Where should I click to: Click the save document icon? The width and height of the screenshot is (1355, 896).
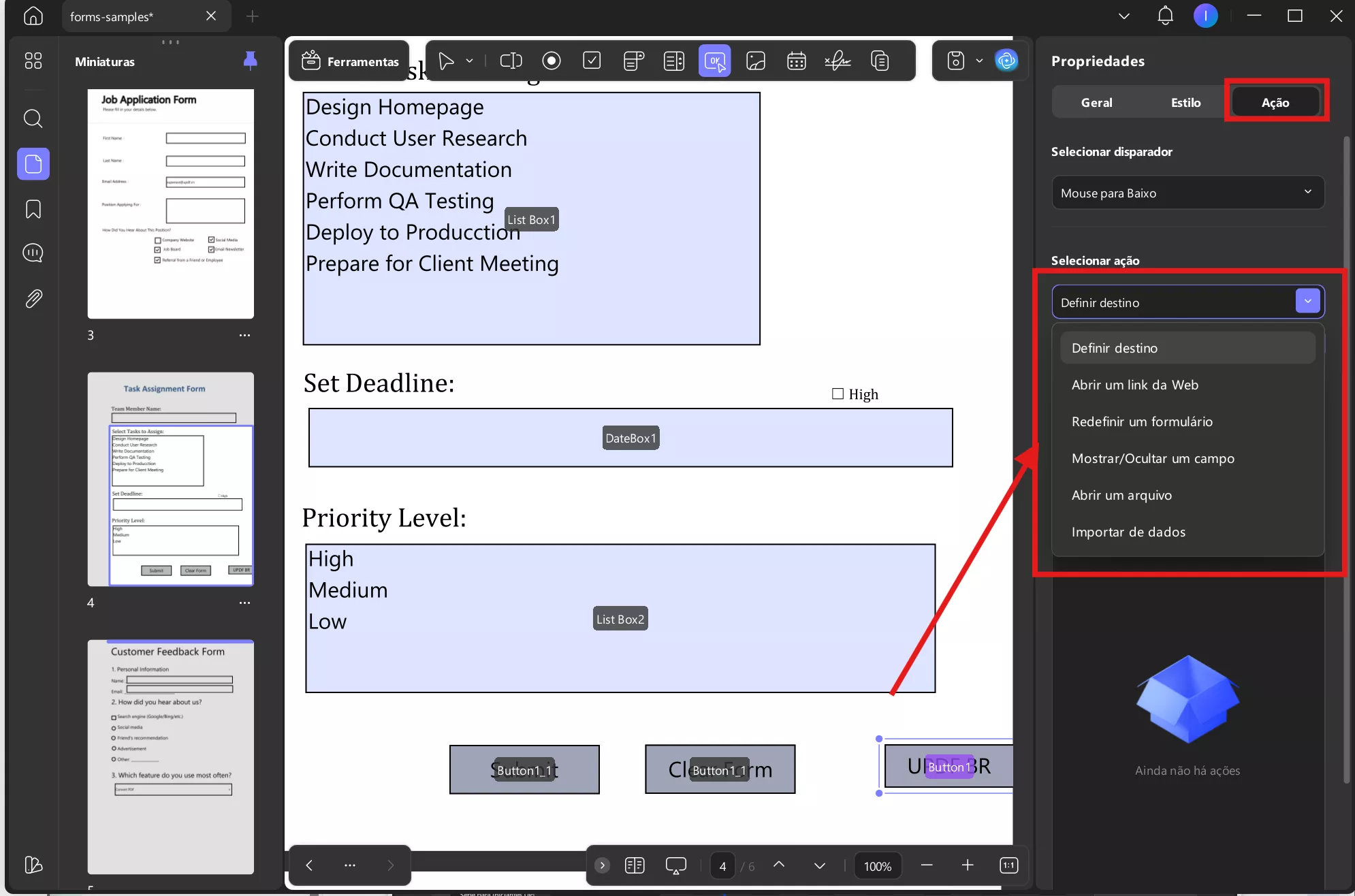click(956, 61)
